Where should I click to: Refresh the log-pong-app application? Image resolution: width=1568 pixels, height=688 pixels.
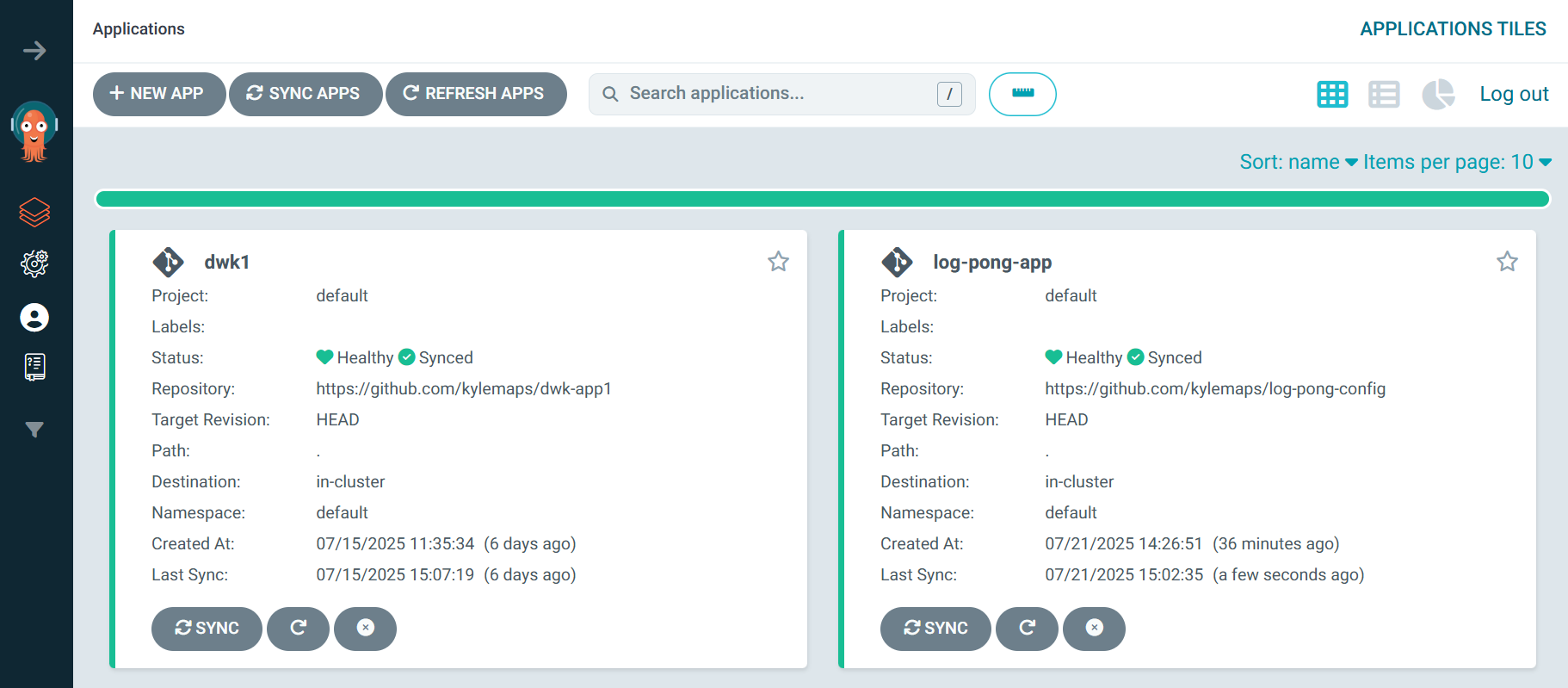[x=1027, y=629]
